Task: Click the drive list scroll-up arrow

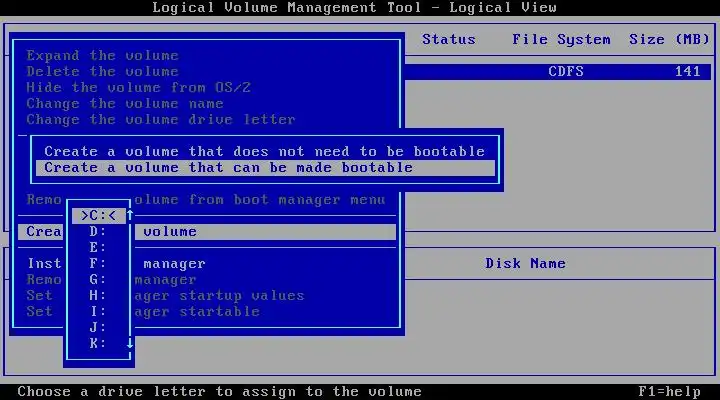Action: (x=130, y=215)
